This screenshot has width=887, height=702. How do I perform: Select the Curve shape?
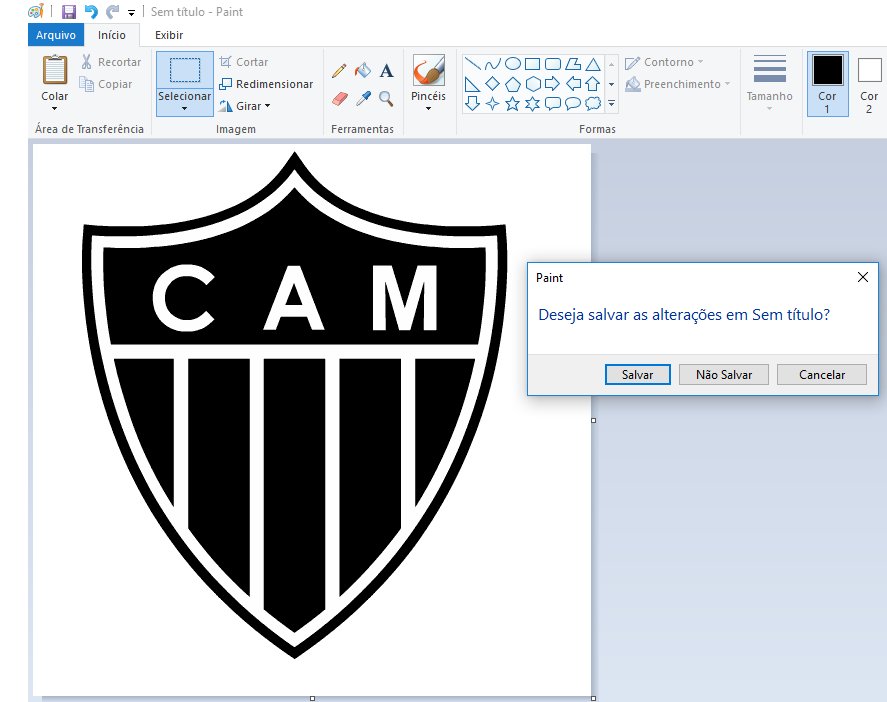(492, 64)
